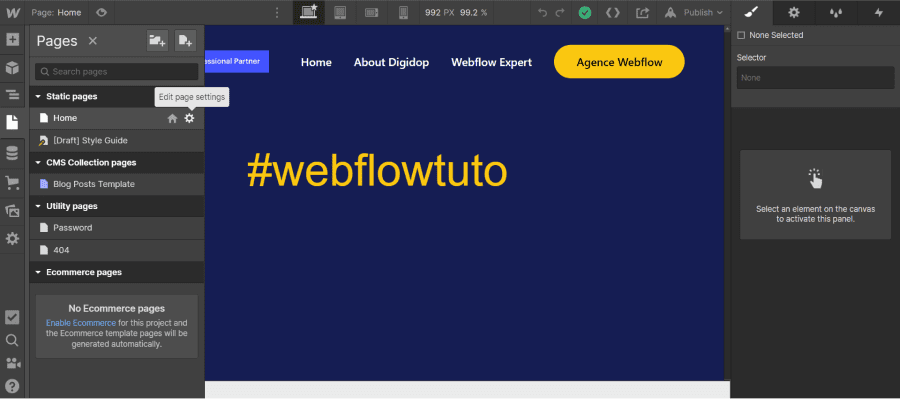Toggle the None Selected checkbox
Viewport: 900px width, 399px height.
click(x=740, y=36)
